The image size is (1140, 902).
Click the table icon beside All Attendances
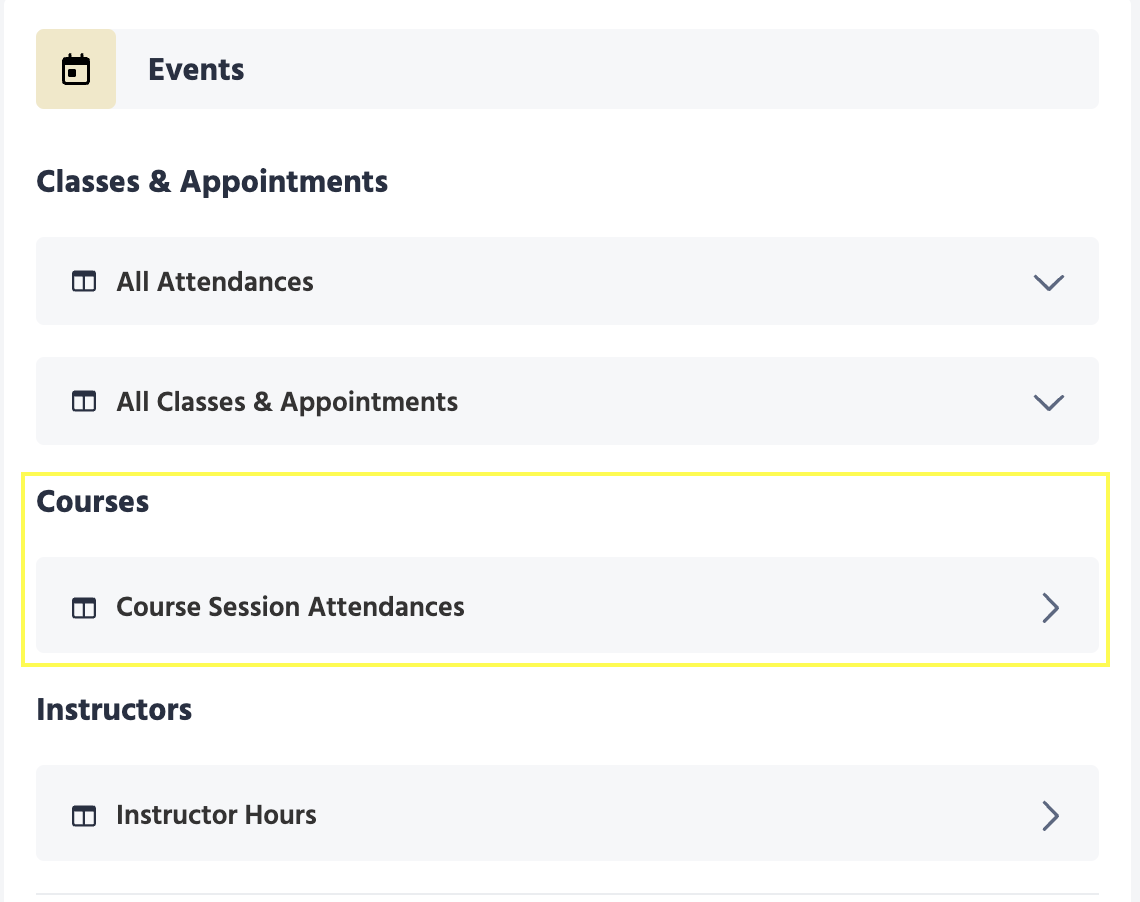pos(84,282)
